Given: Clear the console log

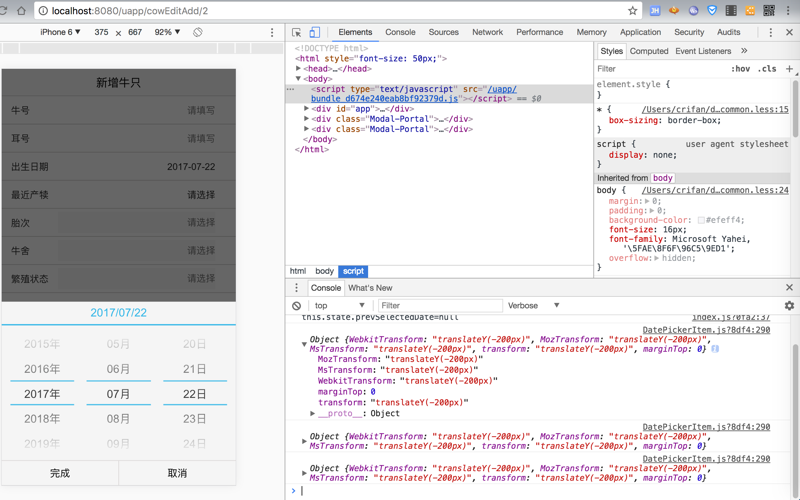Looking at the screenshot, I should coord(296,306).
